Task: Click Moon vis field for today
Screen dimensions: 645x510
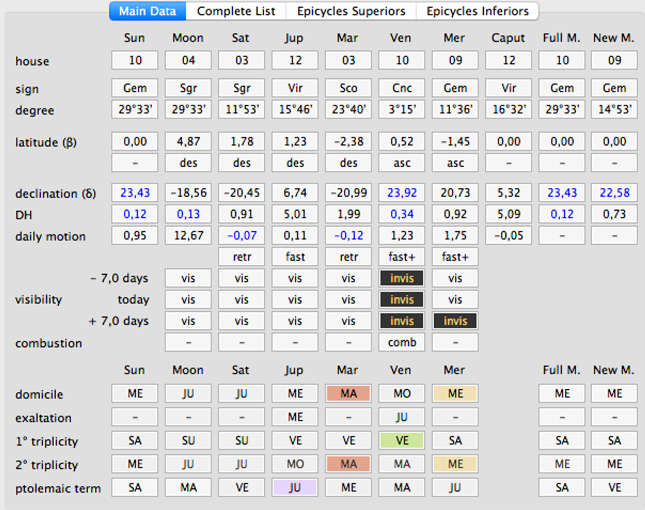Action: pos(188,299)
